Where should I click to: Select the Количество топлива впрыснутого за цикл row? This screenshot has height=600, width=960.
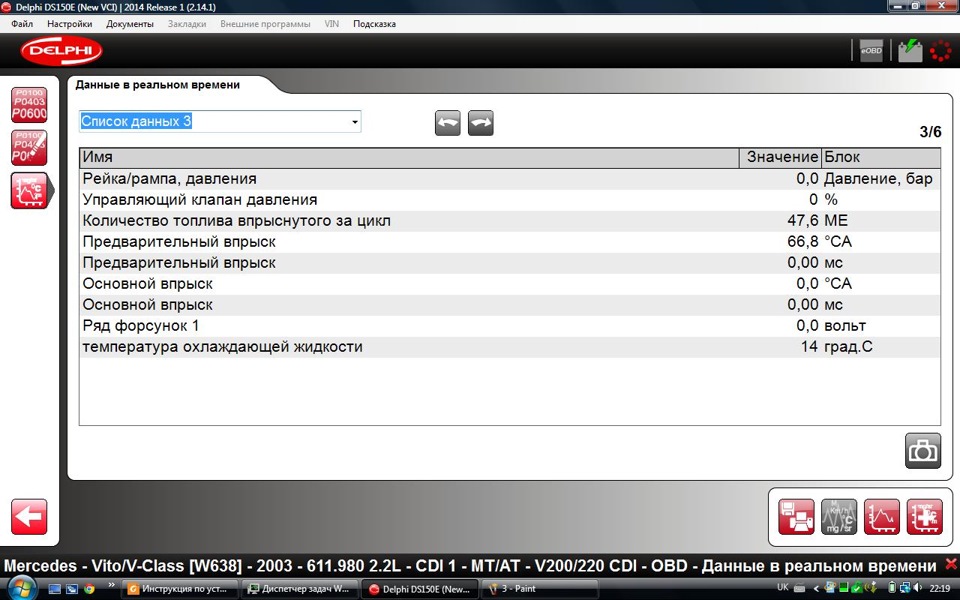[510, 220]
